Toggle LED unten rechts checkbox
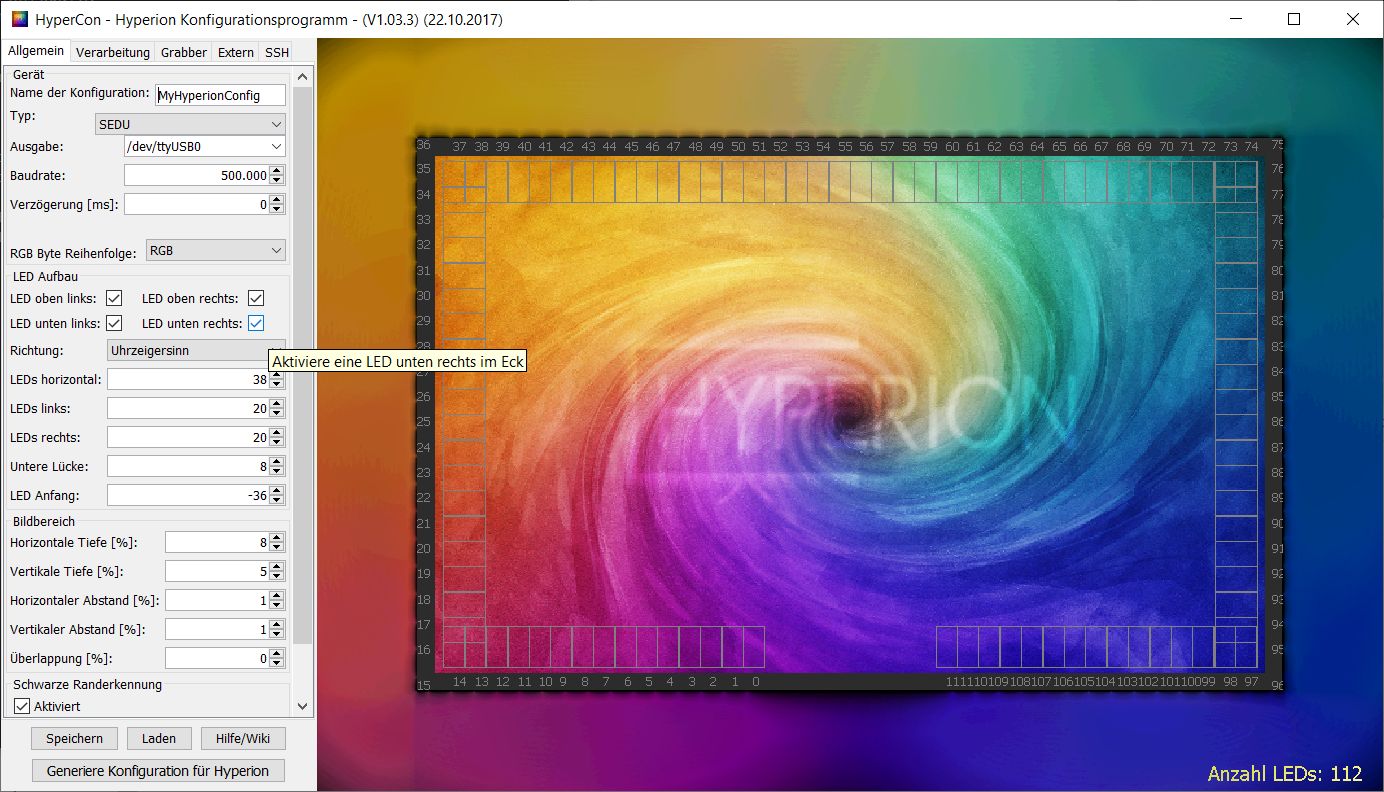 (x=256, y=323)
